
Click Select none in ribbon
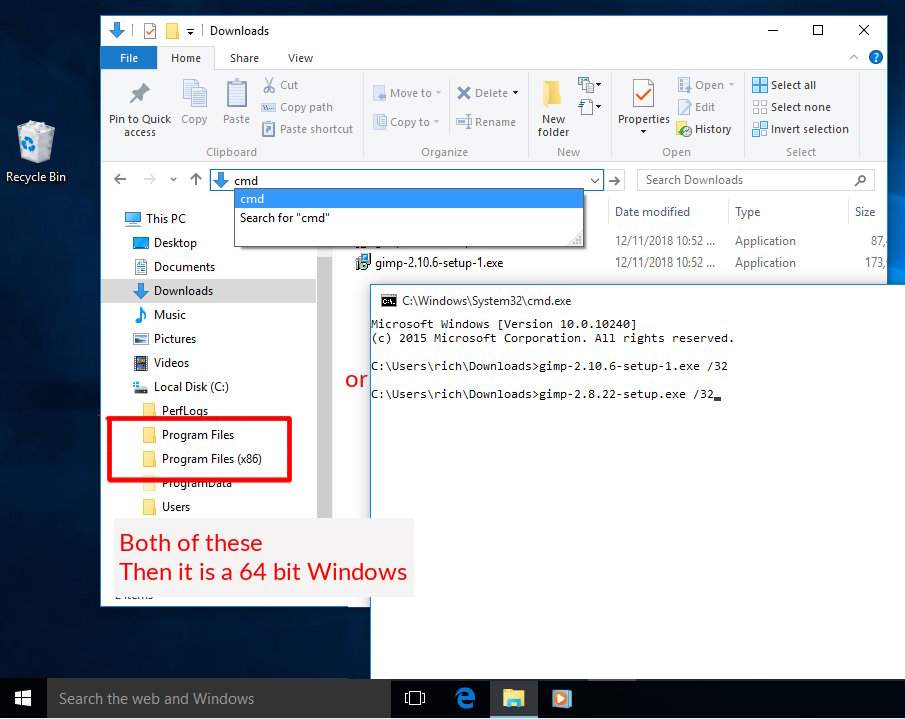pyautogui.click(x=791, y=107)
